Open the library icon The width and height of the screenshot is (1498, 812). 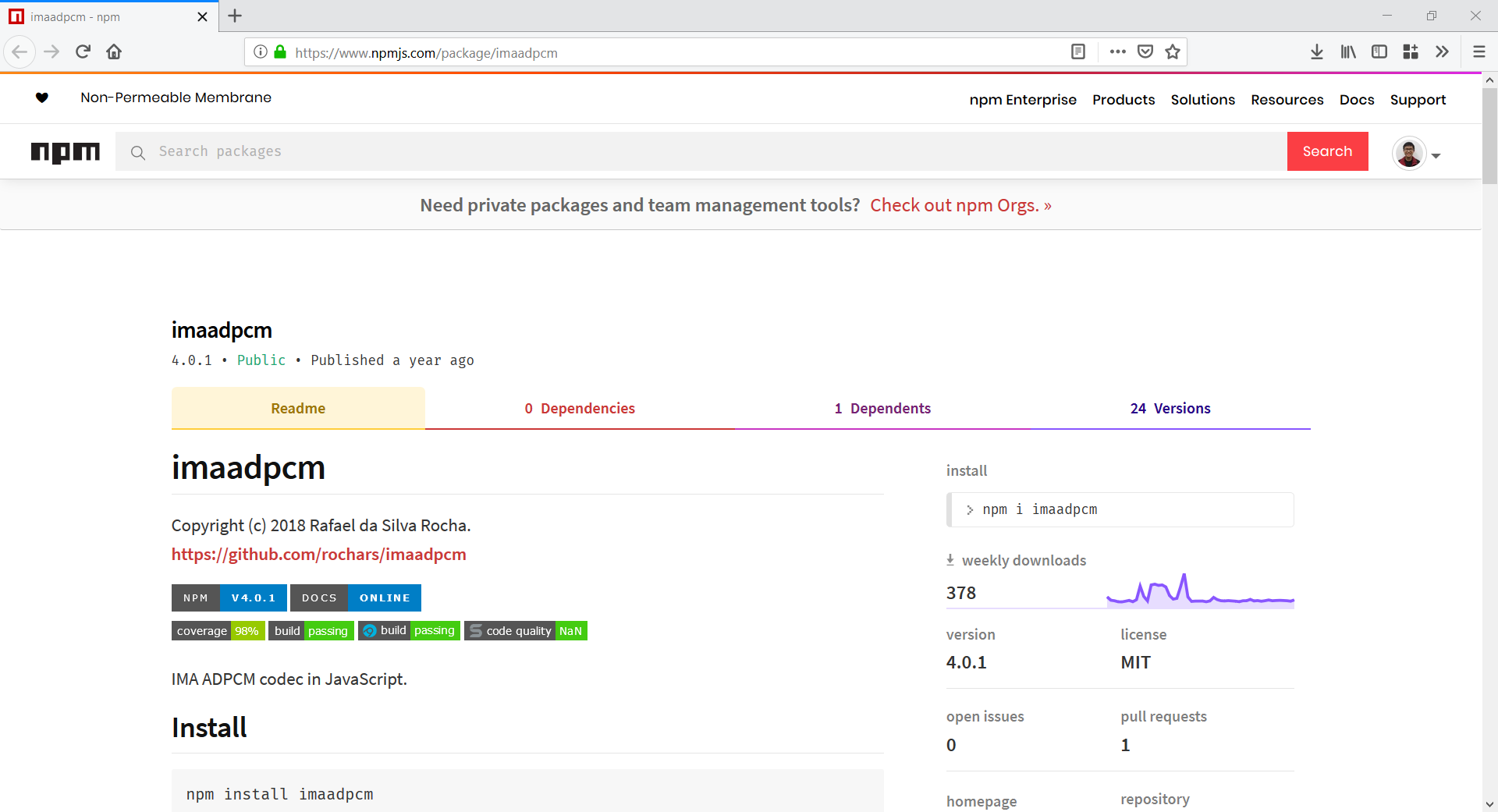pos(1347,52)
